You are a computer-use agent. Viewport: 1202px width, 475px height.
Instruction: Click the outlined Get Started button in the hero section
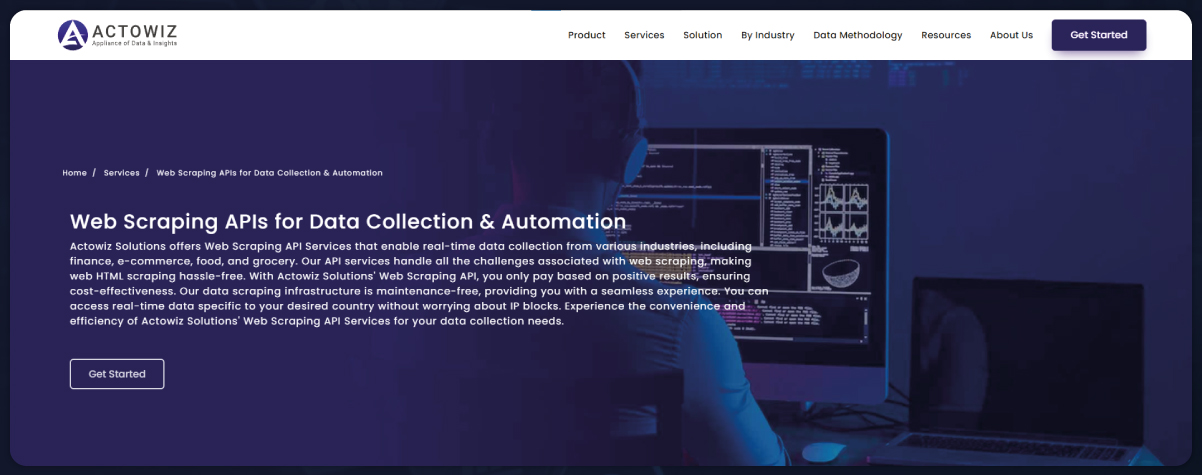coord(117,374)
